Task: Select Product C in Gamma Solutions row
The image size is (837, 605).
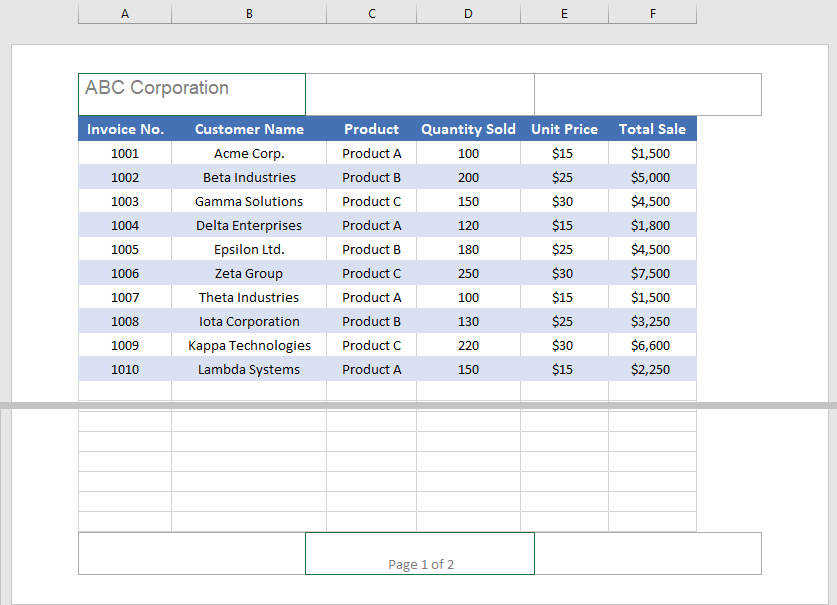Action: pos(372,201)
